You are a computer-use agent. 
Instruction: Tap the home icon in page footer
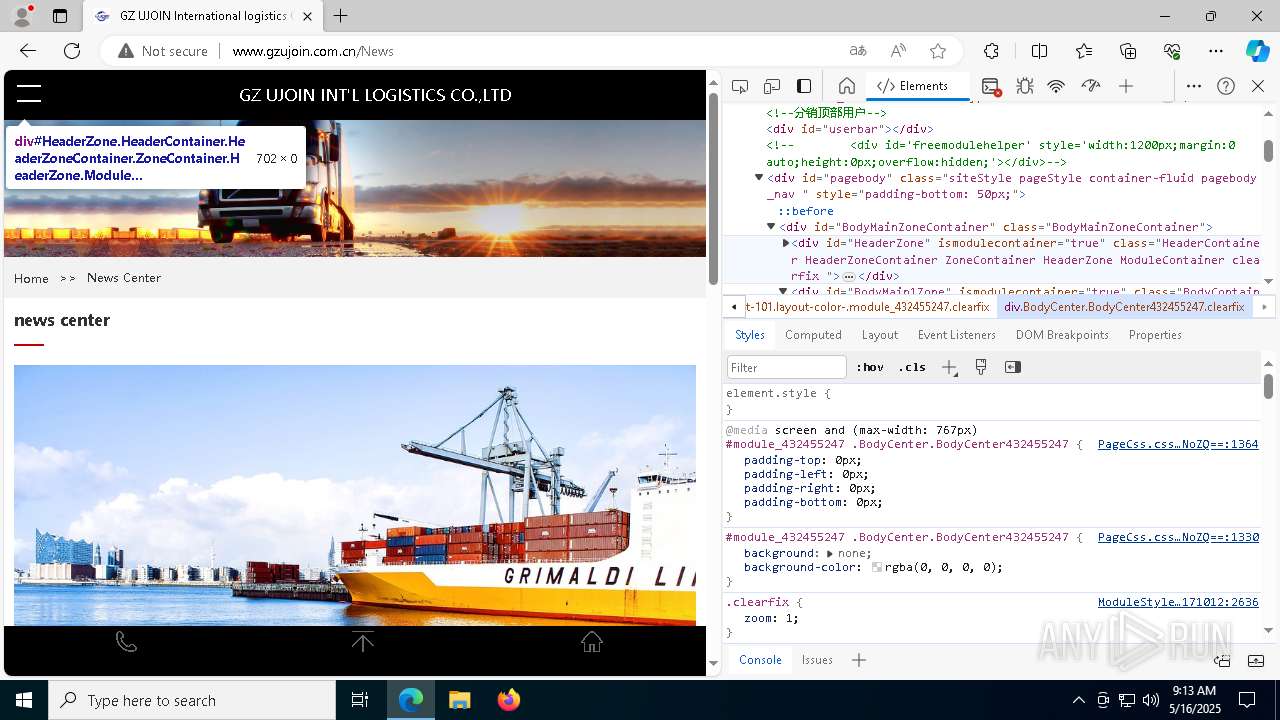click(x=592, y=642)
